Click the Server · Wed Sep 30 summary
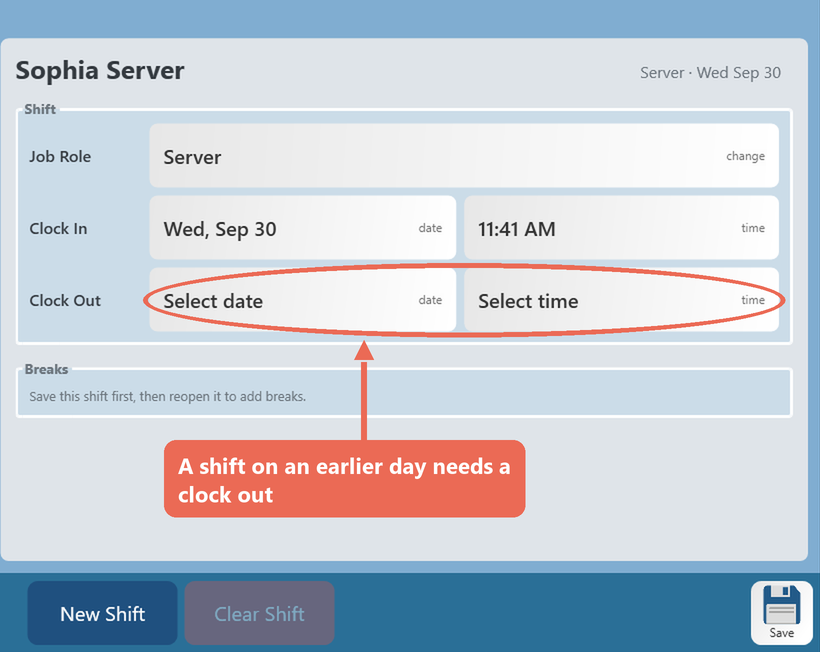This screenshot has width=820, height=652. (x=710, y=73)
